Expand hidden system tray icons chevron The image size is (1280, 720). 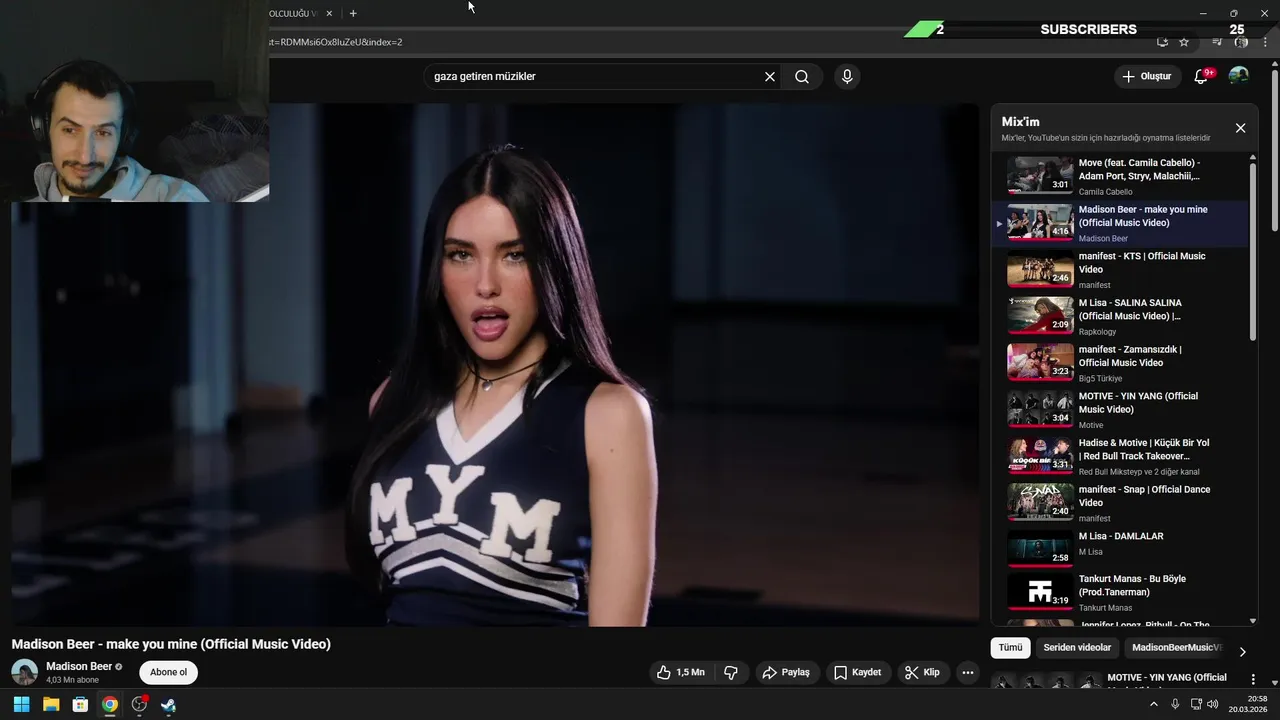click(1154, 704)
